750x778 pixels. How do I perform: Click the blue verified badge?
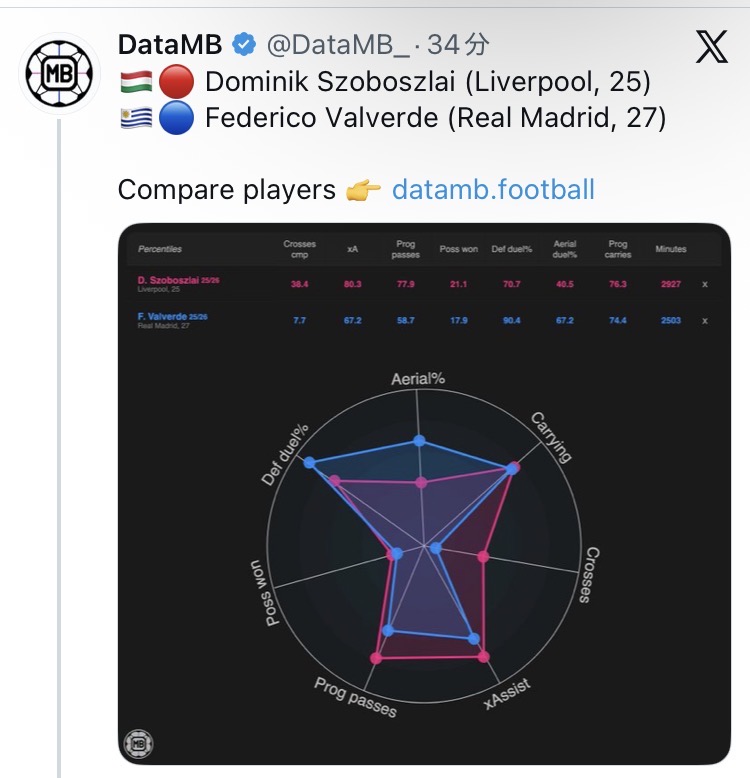click(x=242, y=45)
